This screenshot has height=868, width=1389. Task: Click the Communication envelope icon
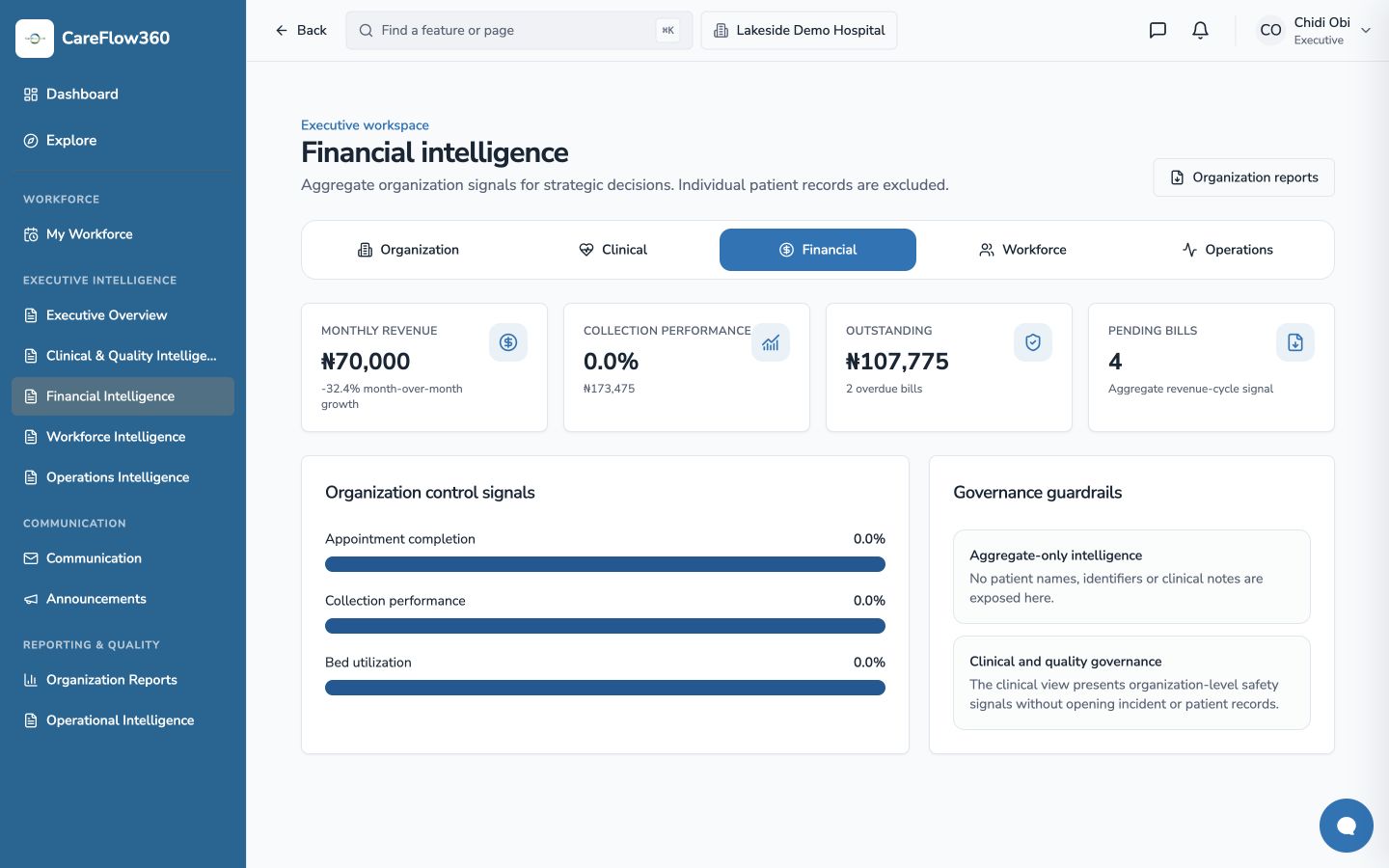point(31,558)
